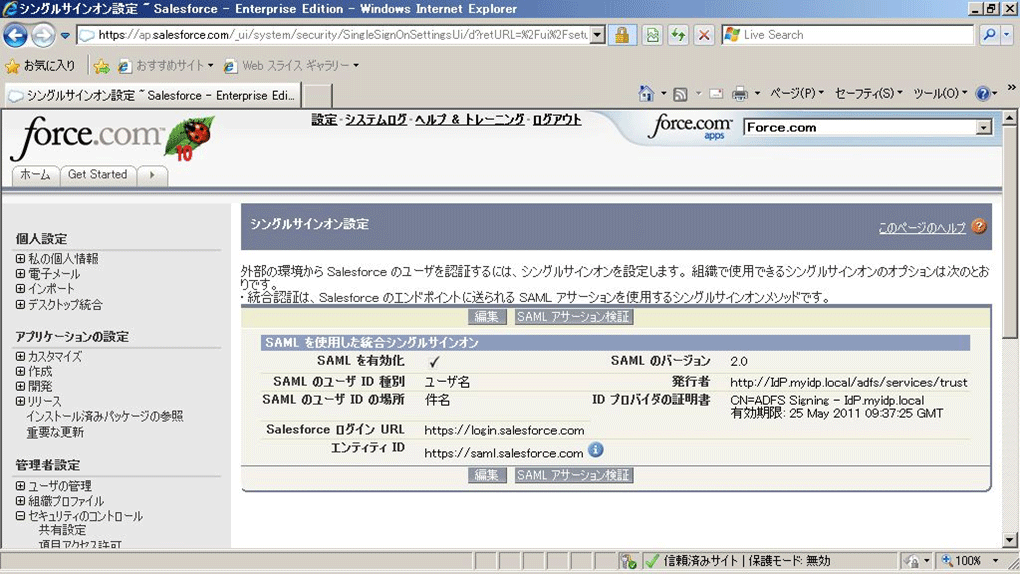Click the browser Forward arrow button

pos(43,35)
